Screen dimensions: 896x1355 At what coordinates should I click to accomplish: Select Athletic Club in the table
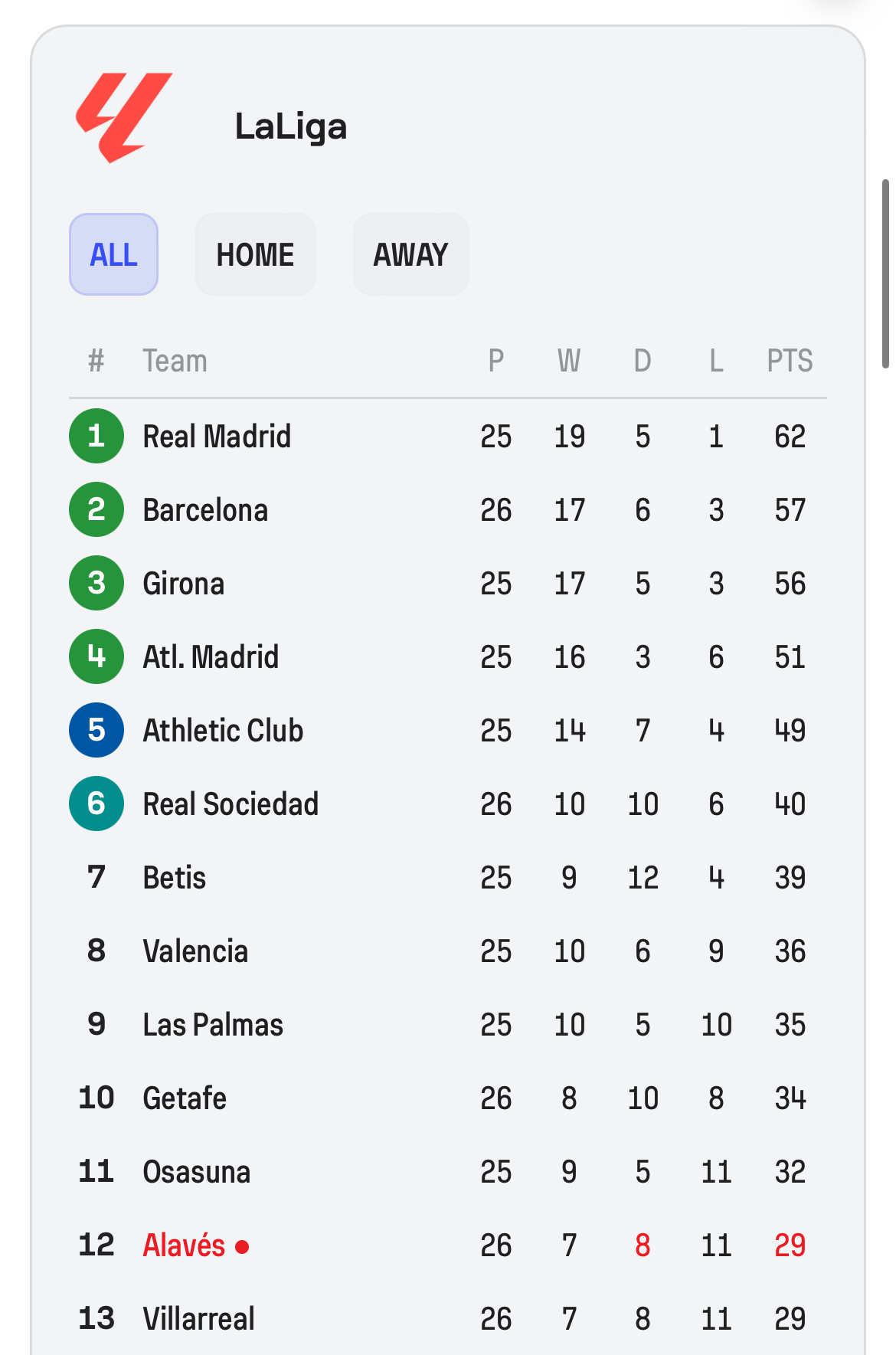point(223,731)
